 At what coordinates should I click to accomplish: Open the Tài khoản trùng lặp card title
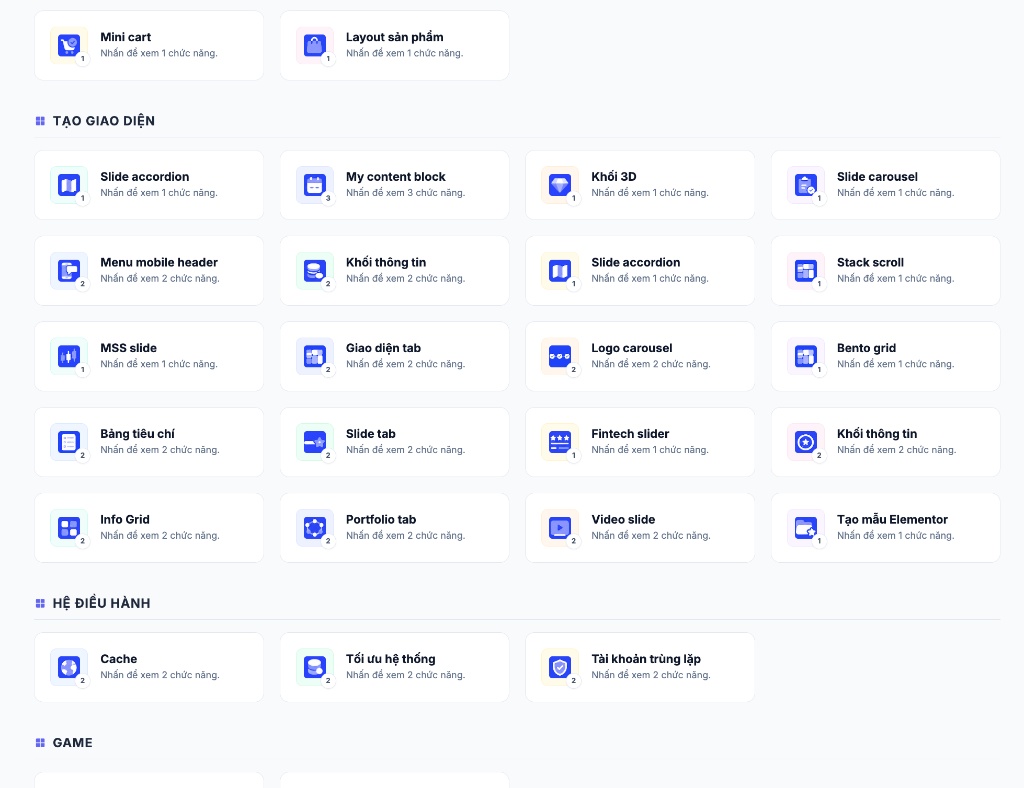point(646,659)
